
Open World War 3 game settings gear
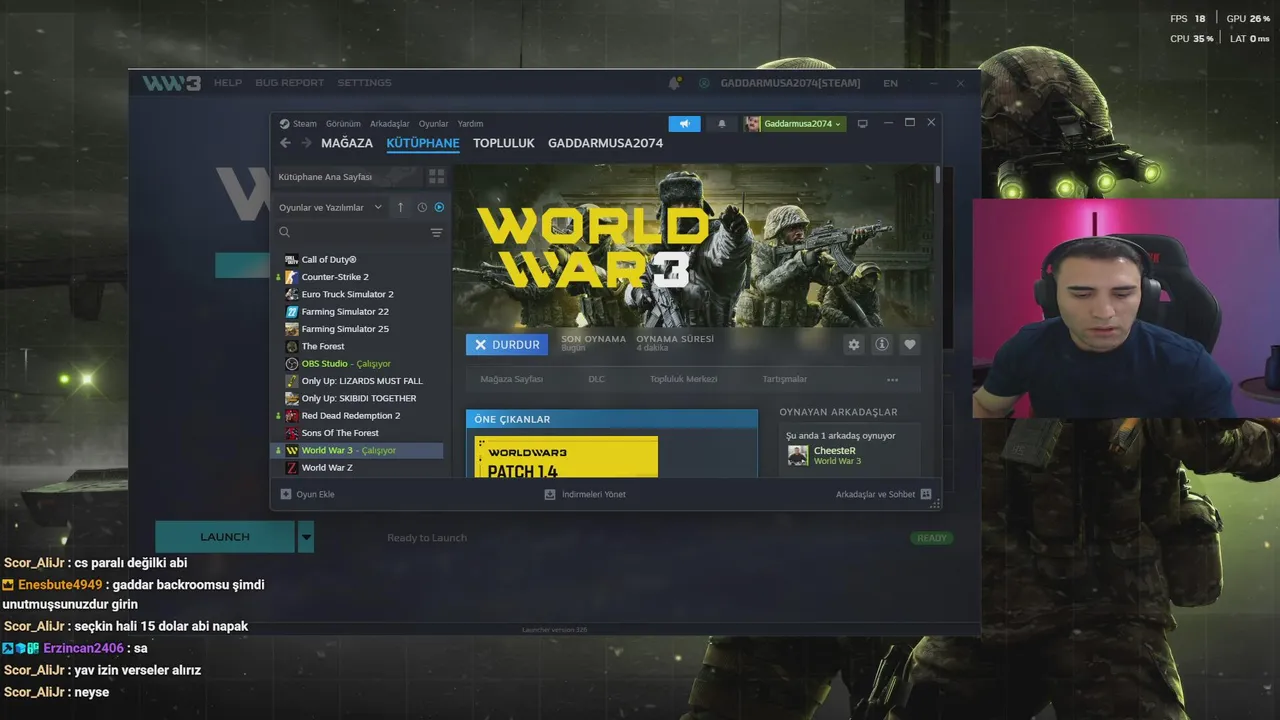(853, 344)
